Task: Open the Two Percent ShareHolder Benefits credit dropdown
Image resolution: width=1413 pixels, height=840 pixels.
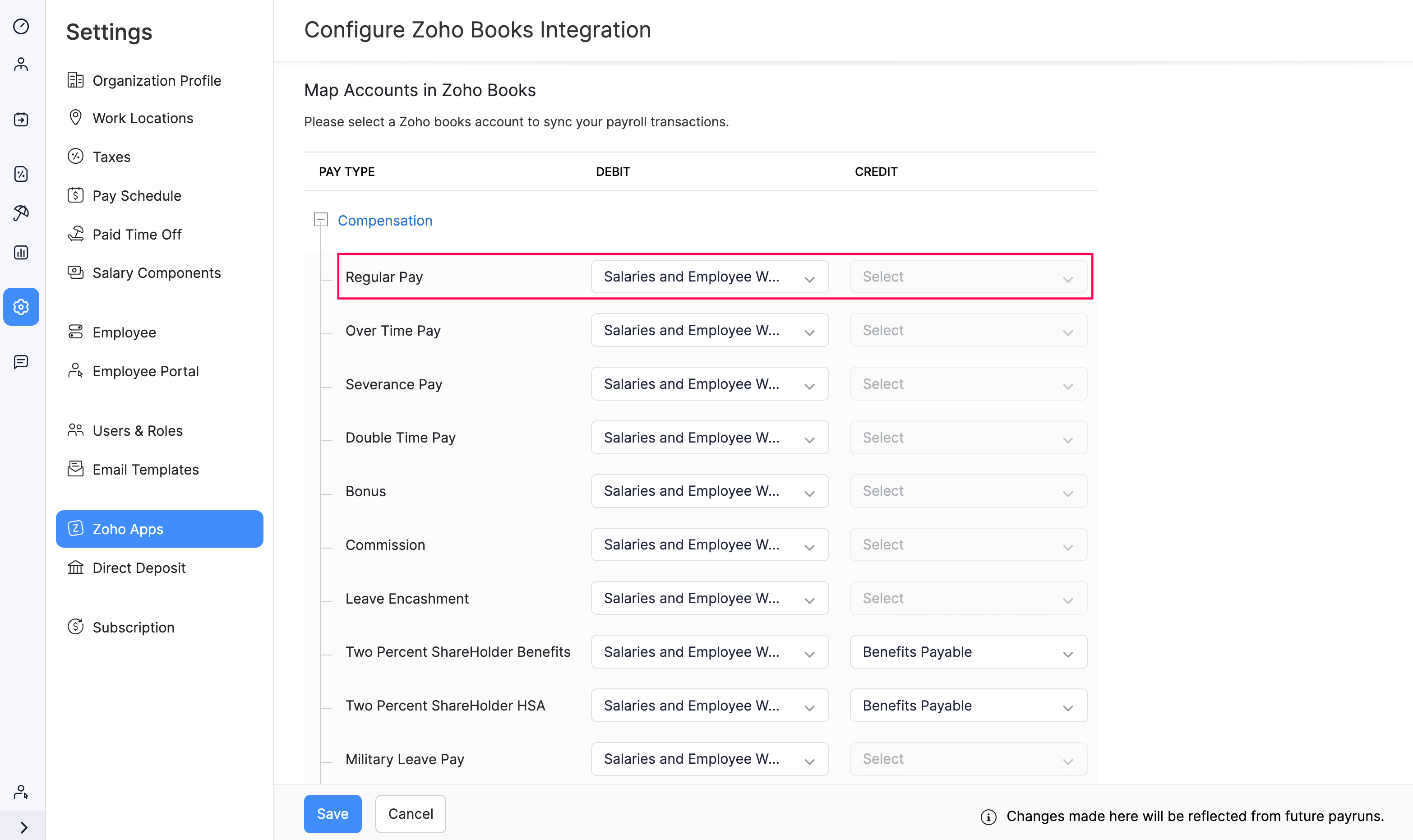Action: coord(966,652)
